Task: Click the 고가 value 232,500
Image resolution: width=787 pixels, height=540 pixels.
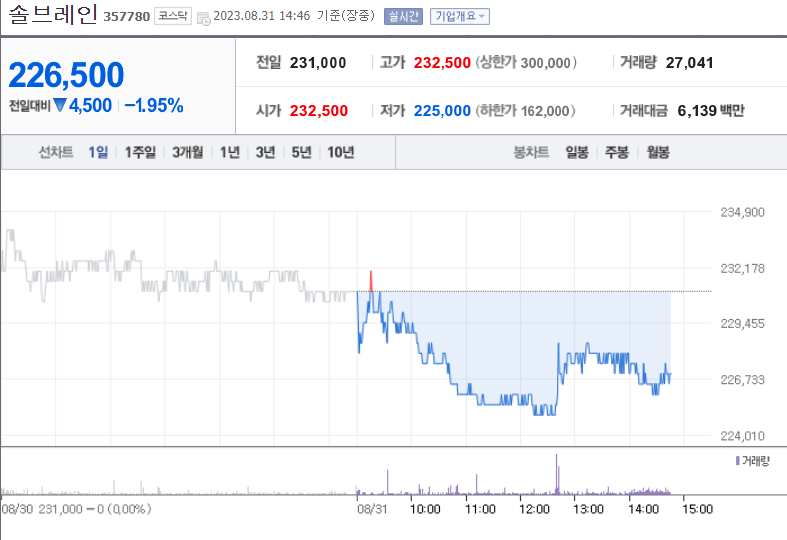Action: pos(442,63)
